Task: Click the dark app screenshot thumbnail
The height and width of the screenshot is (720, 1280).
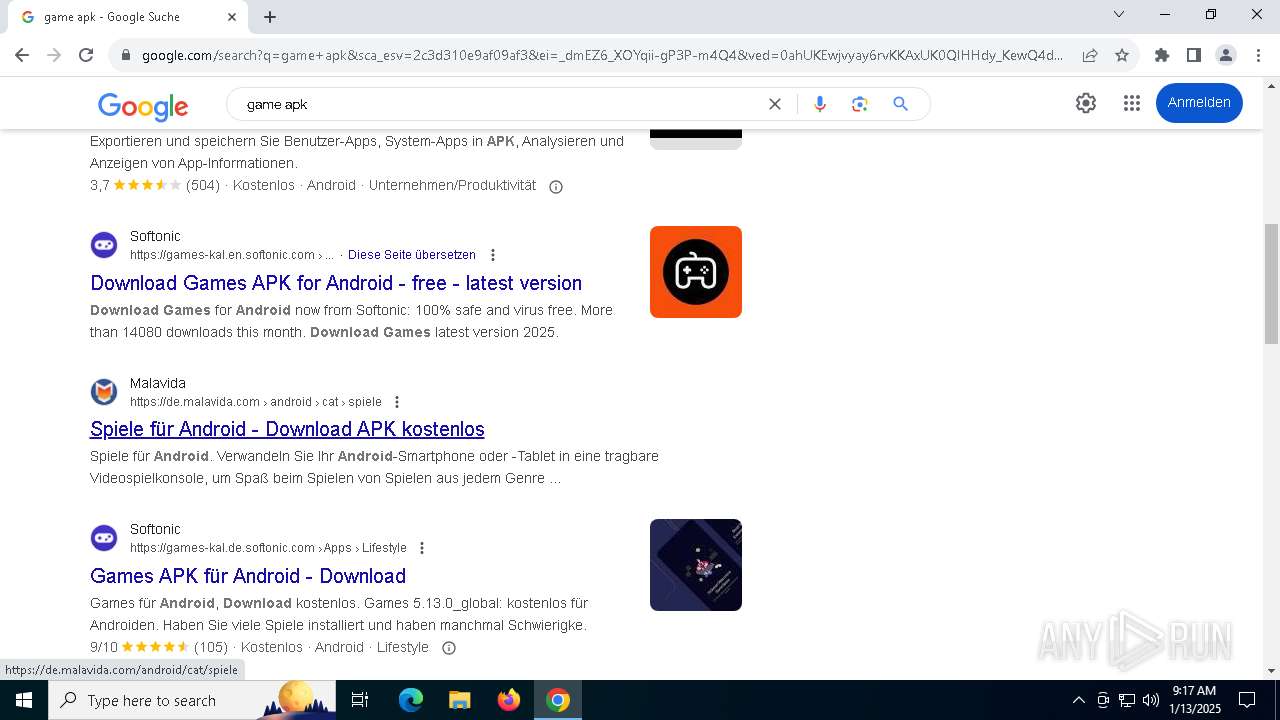Action: 696,565
